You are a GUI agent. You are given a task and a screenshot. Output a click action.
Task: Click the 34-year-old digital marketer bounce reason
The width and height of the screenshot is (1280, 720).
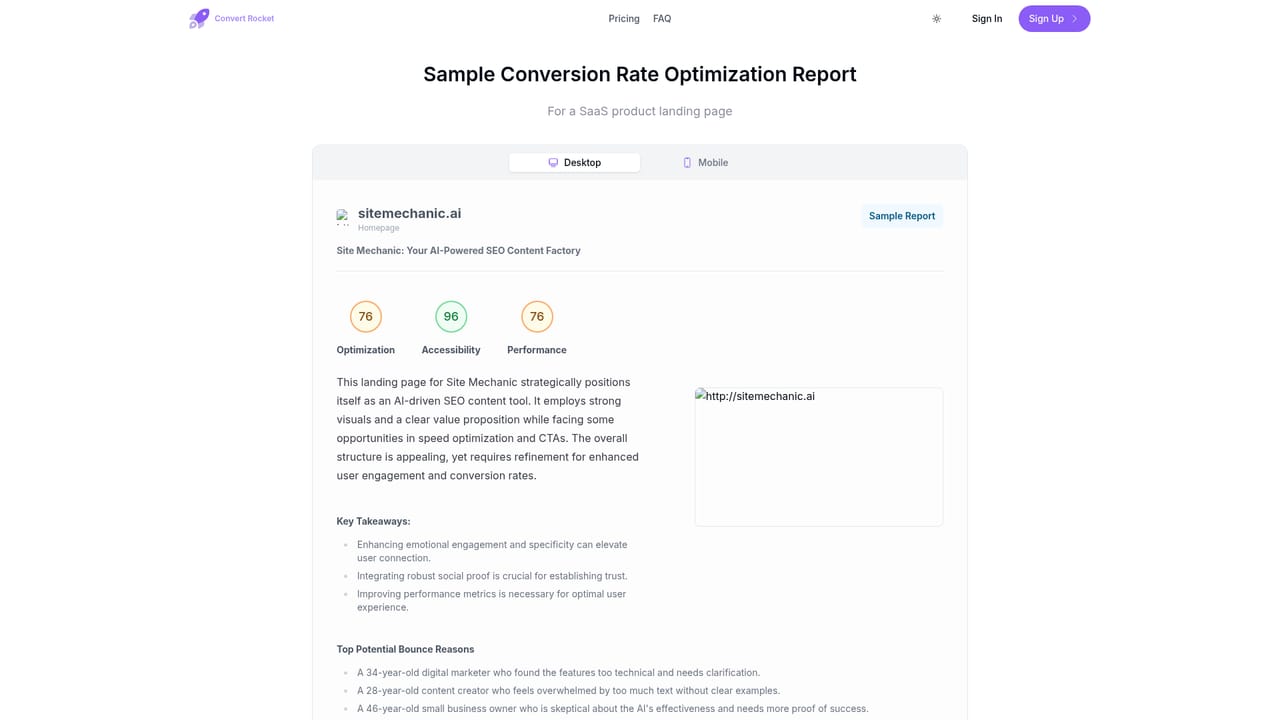coord(558,673)
